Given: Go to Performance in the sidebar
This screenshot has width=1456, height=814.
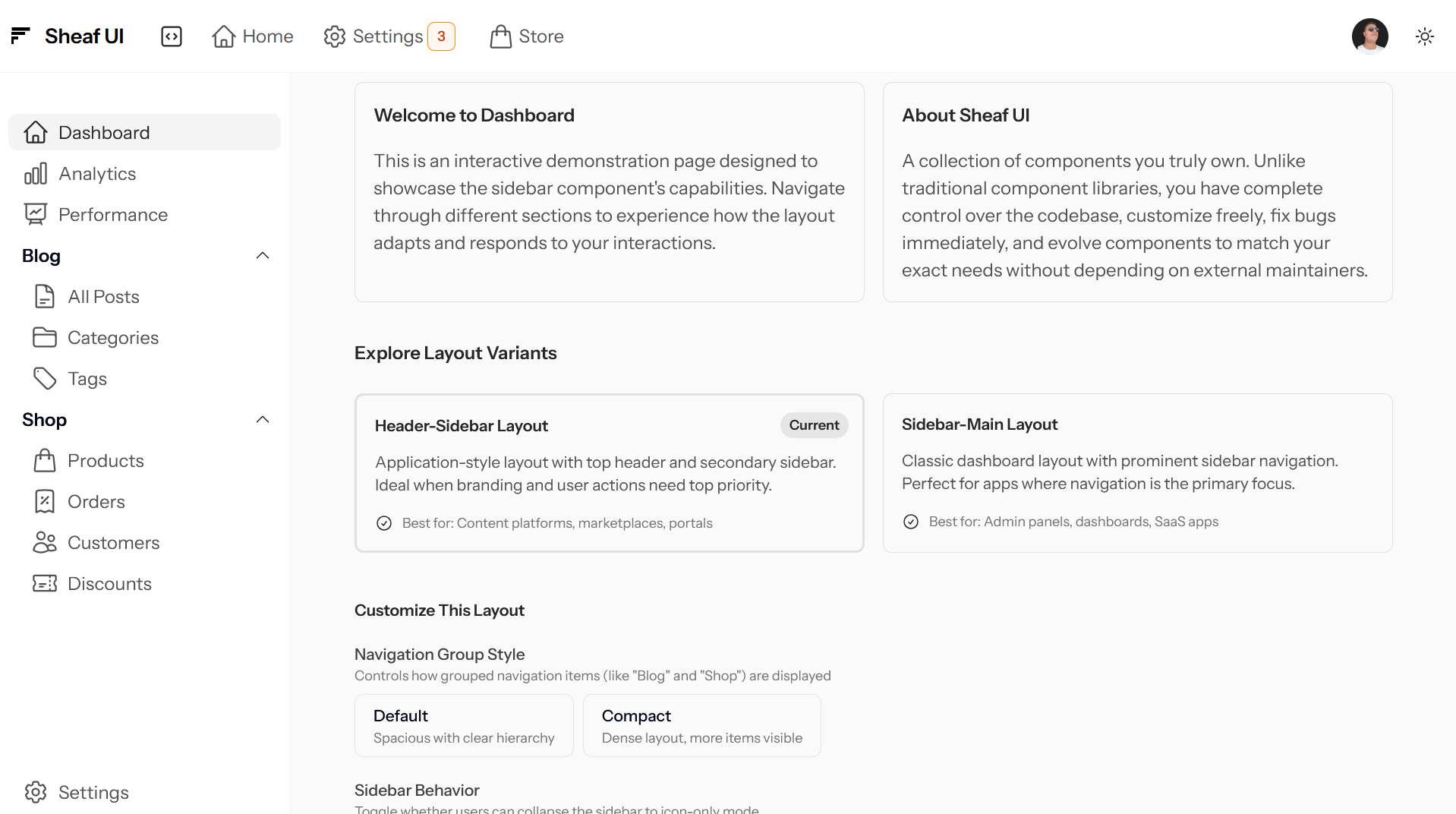Looking at the screenshot, I should 112,215.
